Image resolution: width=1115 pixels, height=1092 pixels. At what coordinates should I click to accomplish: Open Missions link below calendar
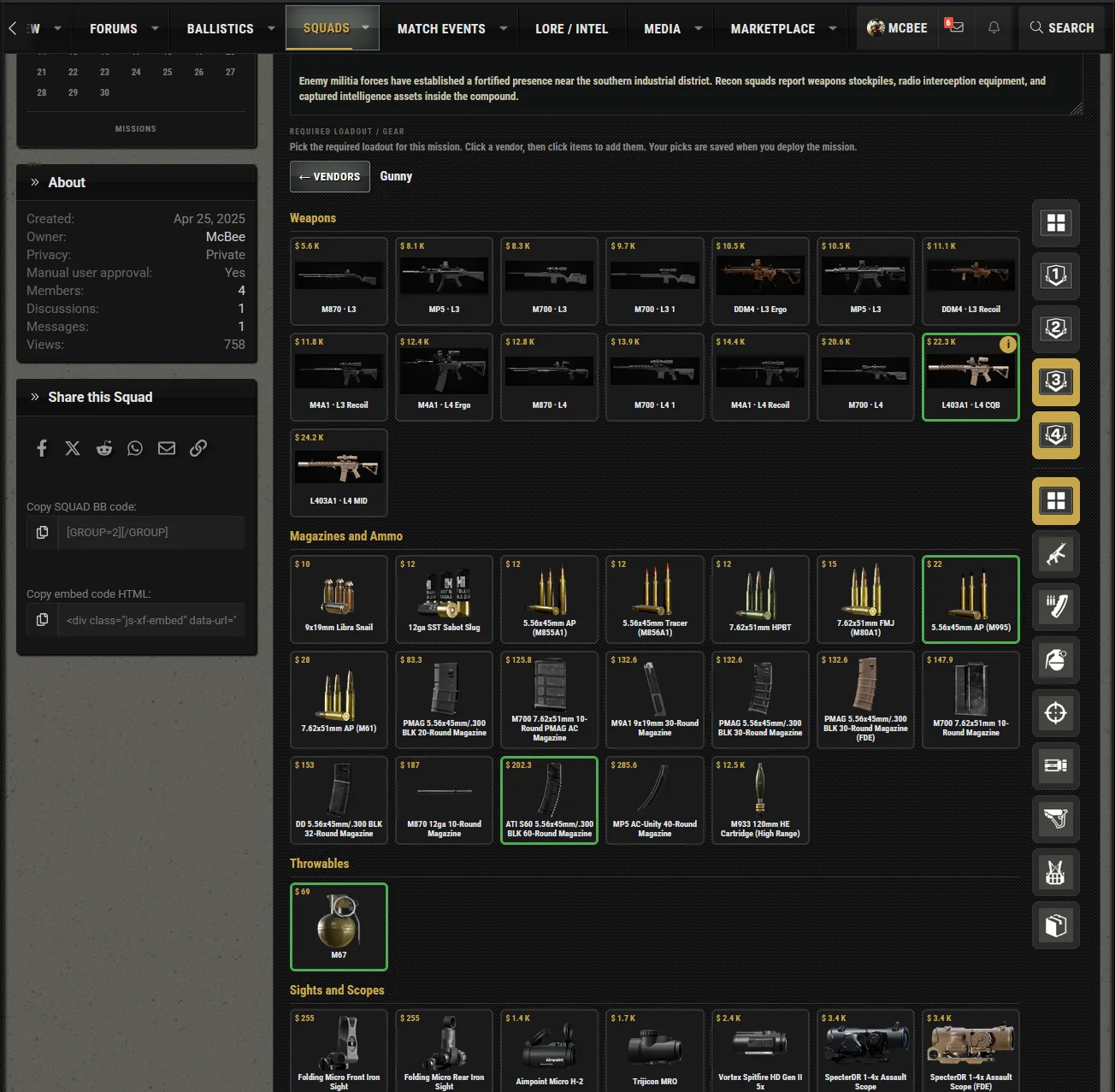pos(136,128)
